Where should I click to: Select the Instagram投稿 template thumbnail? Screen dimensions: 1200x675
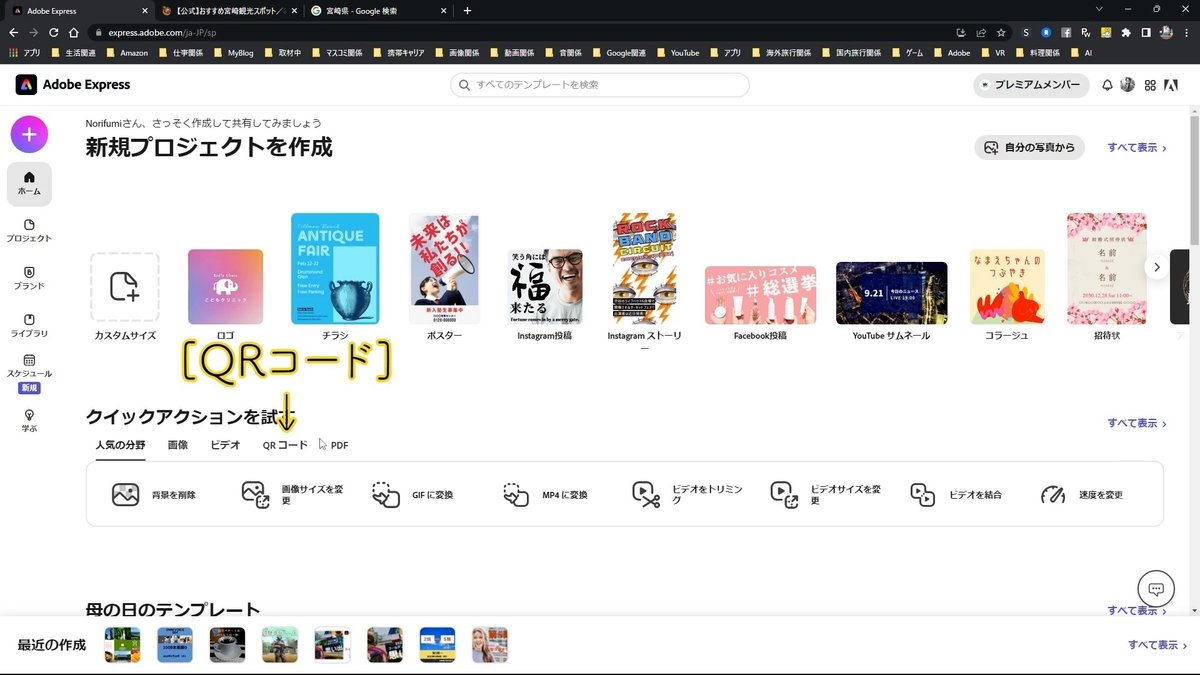tap(544, 287)
